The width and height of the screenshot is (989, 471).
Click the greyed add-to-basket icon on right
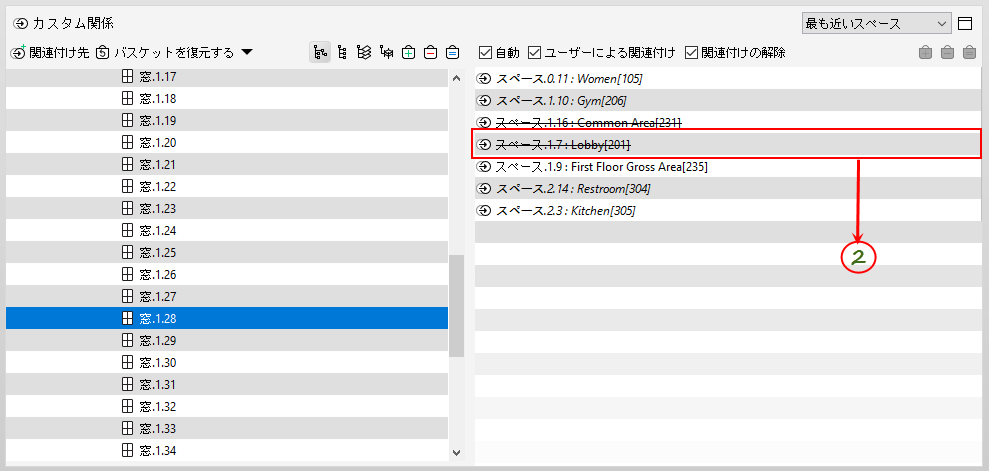[x=925, y=53]
